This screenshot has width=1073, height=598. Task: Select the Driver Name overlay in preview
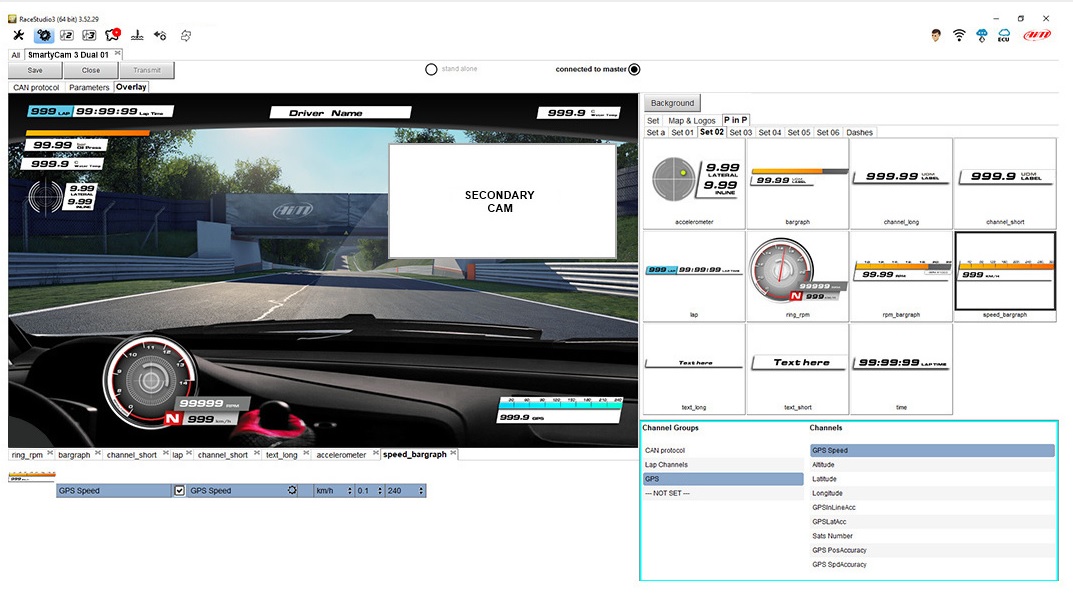[340, 113]
